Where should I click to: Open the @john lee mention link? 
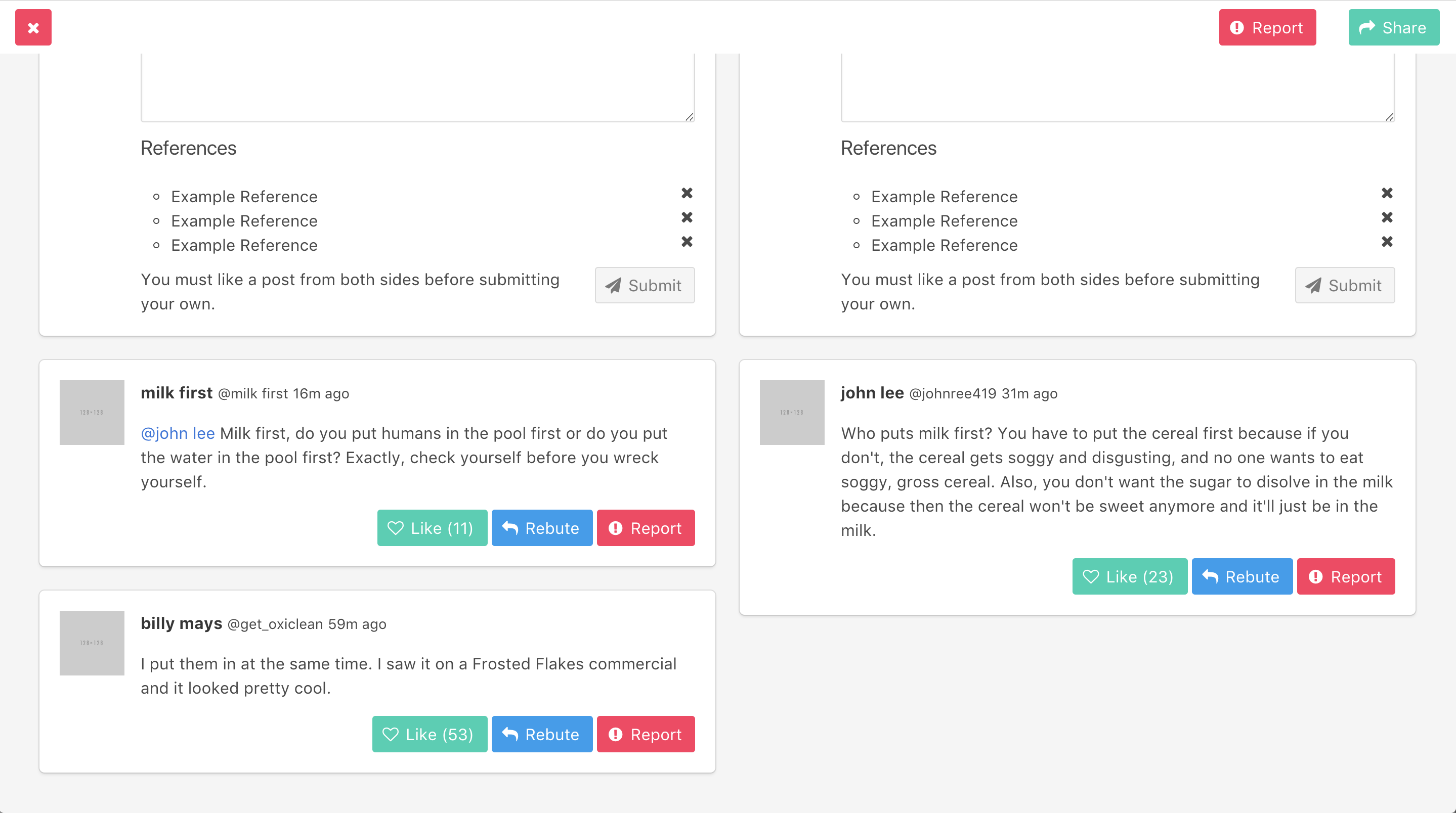pos(178,433)
